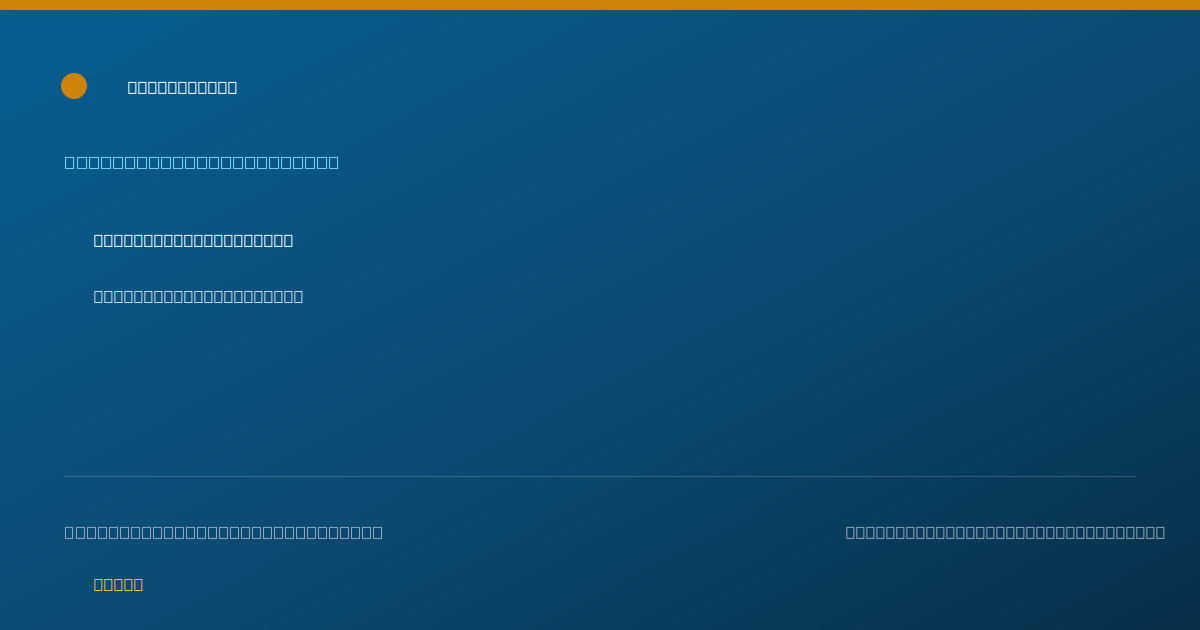Screen dimensions: 1200x630
Task: Click the thin horizontal divider line
Action: point(600,476)
